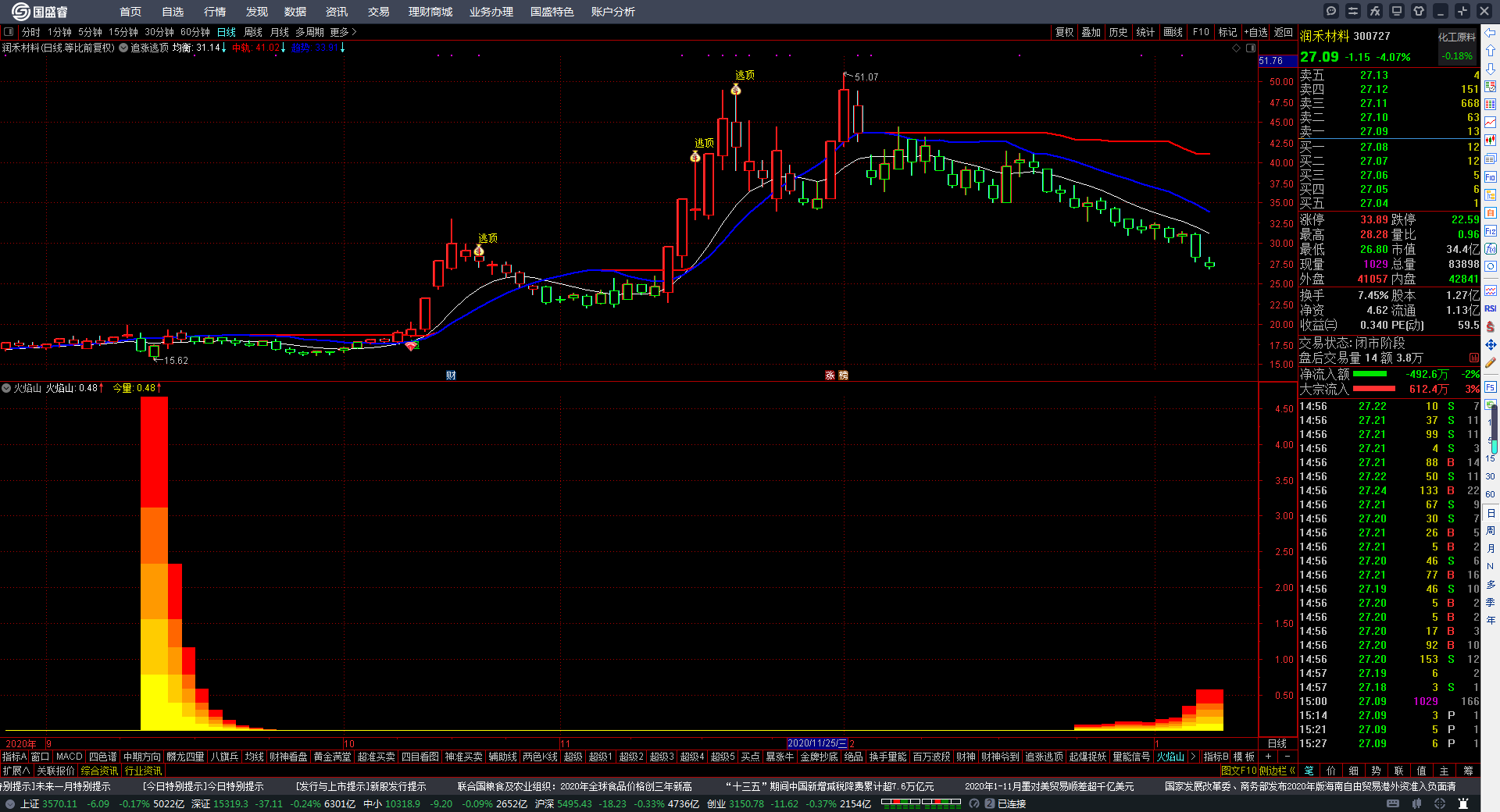Screen dimensions: 1500x812
Task: Click the 财 marker icon below the chart
Action: pyautogui.click(x=451, y=376)
